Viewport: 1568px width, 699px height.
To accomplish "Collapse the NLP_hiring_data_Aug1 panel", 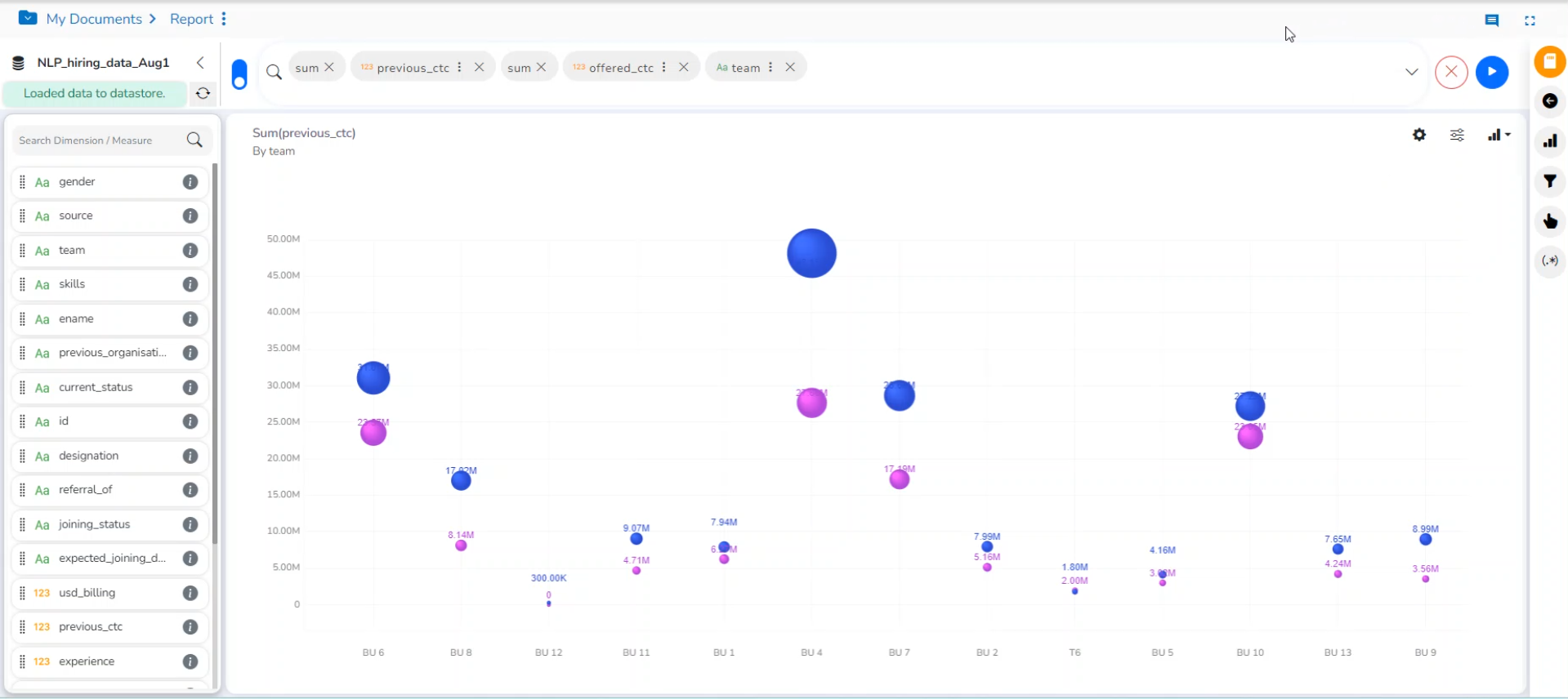I will [x=200, y=63].
